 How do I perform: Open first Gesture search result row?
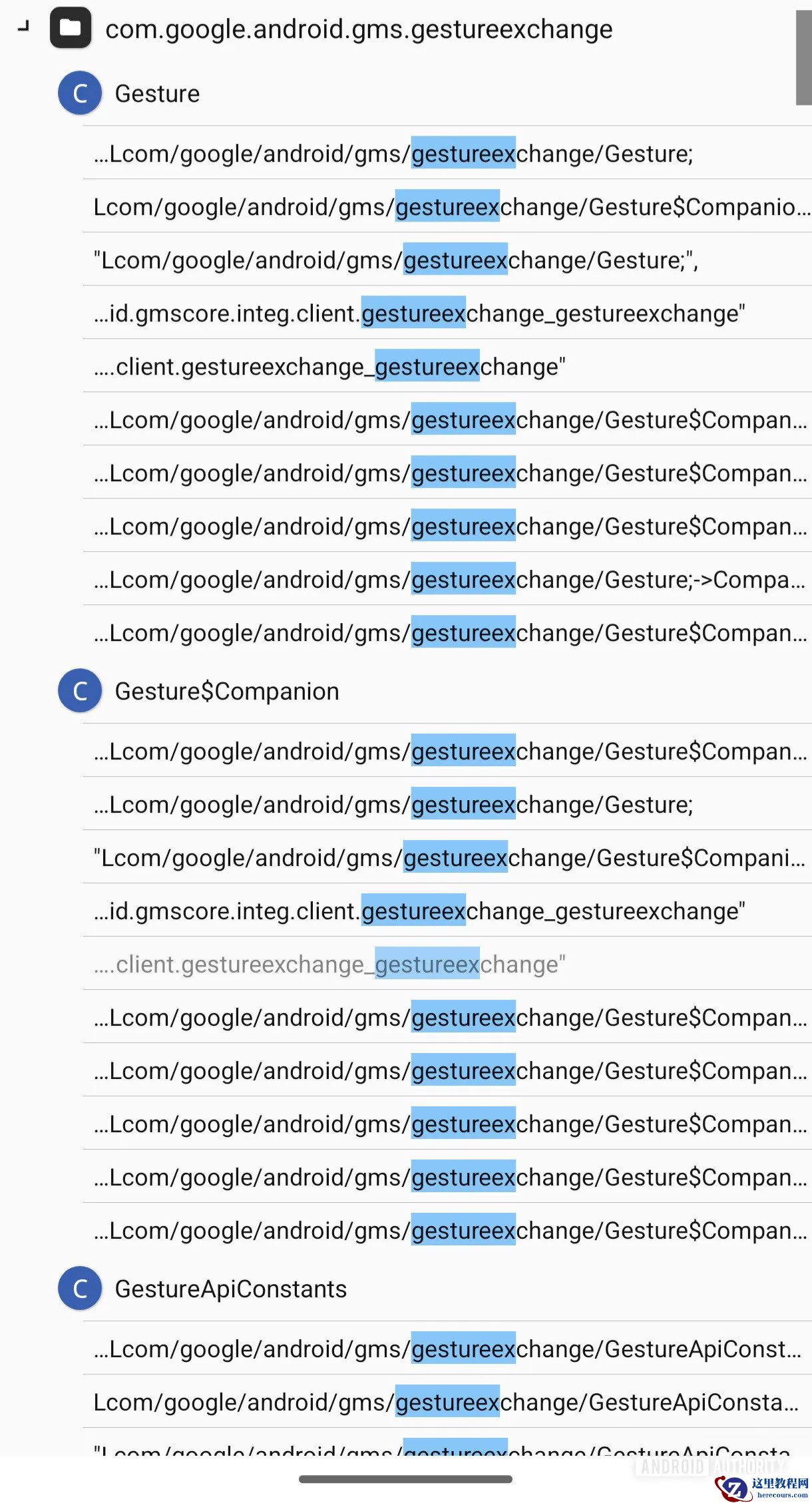(x=393, y=154)
